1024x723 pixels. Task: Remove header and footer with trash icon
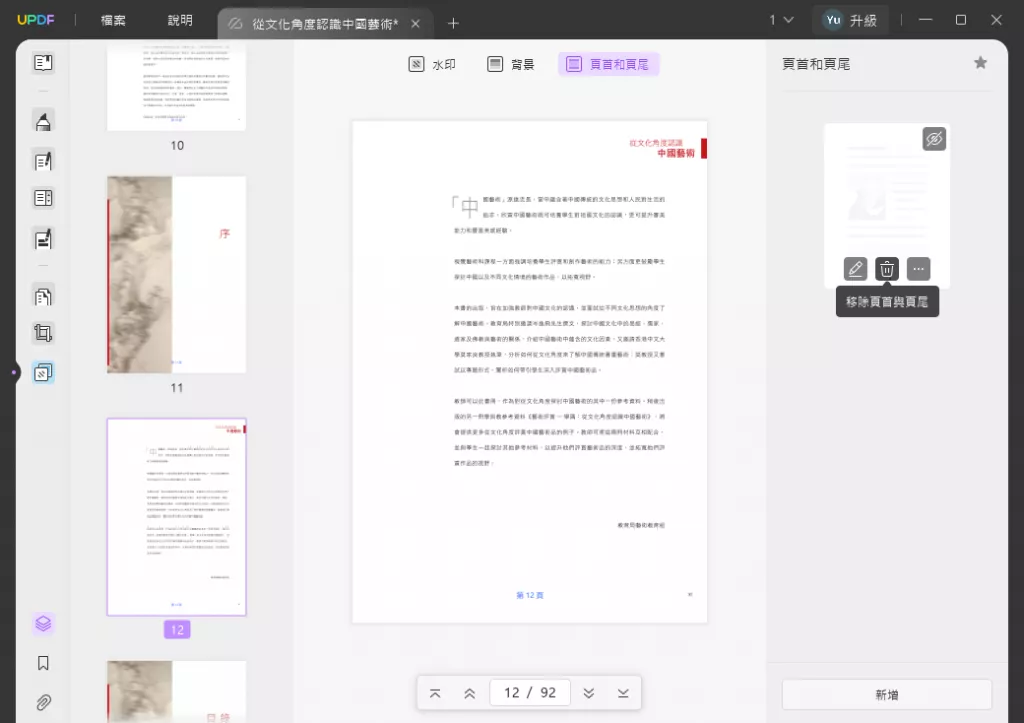click(x=887, y=269)
